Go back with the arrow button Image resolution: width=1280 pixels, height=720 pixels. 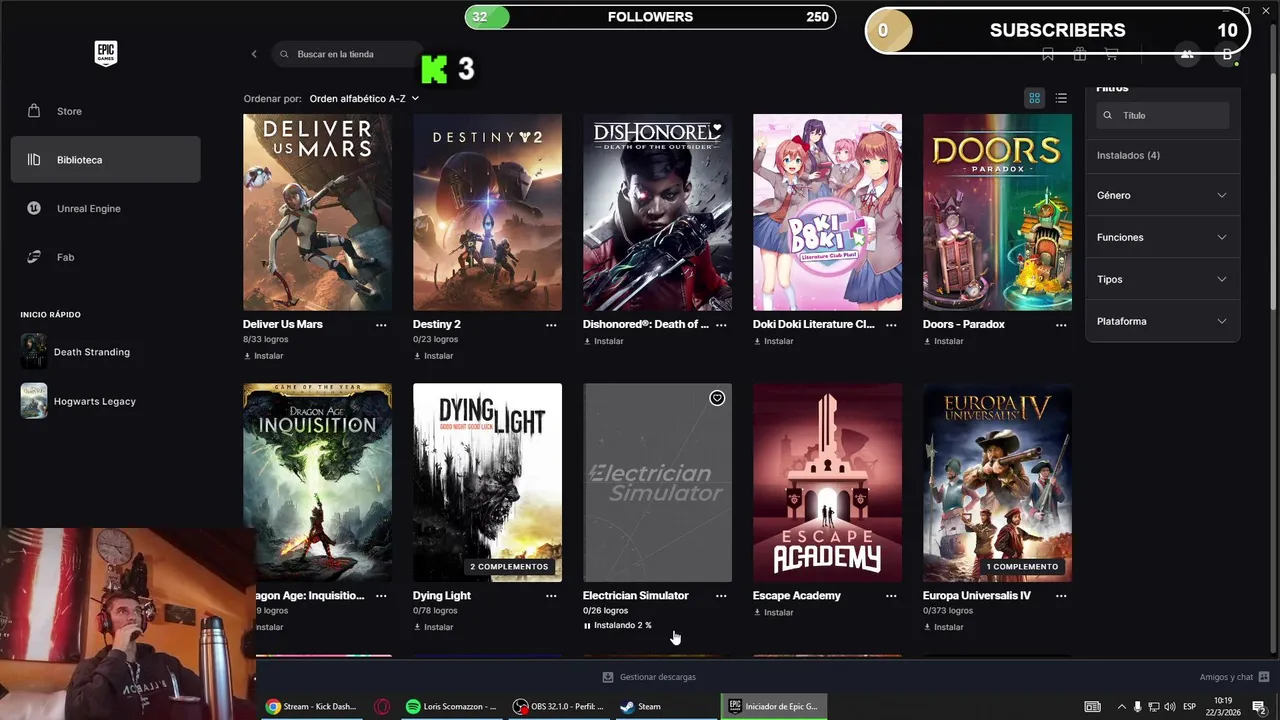point(254,54)
